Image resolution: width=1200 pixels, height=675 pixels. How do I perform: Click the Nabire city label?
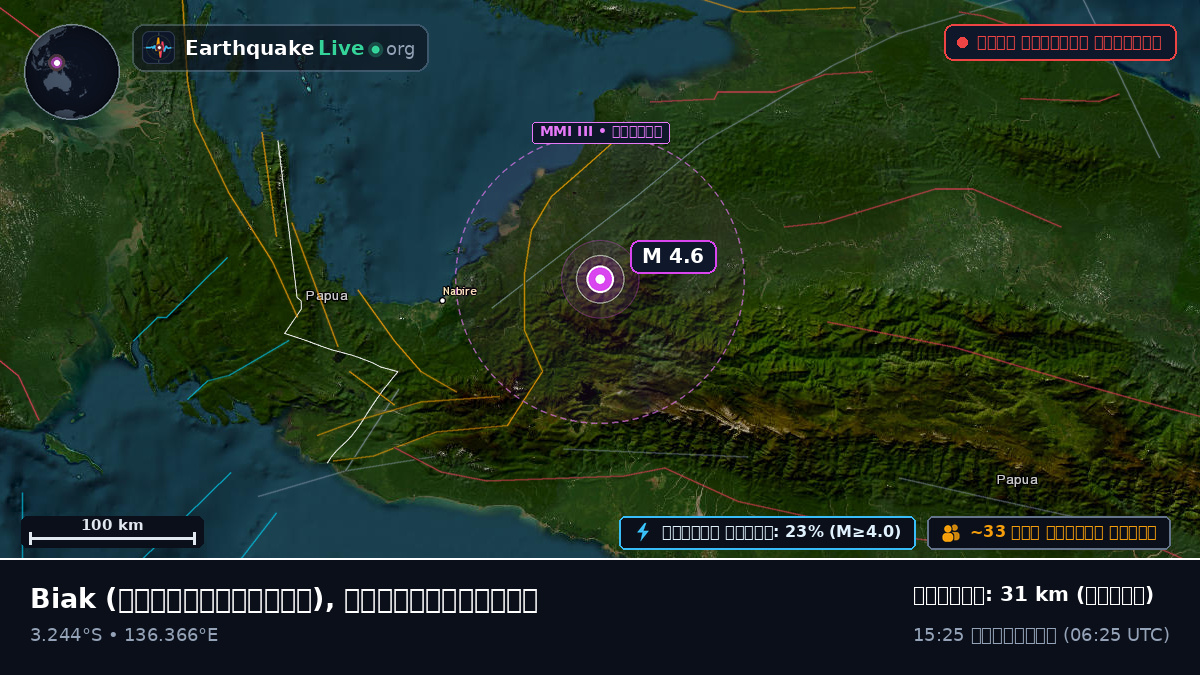pos(460,291)
